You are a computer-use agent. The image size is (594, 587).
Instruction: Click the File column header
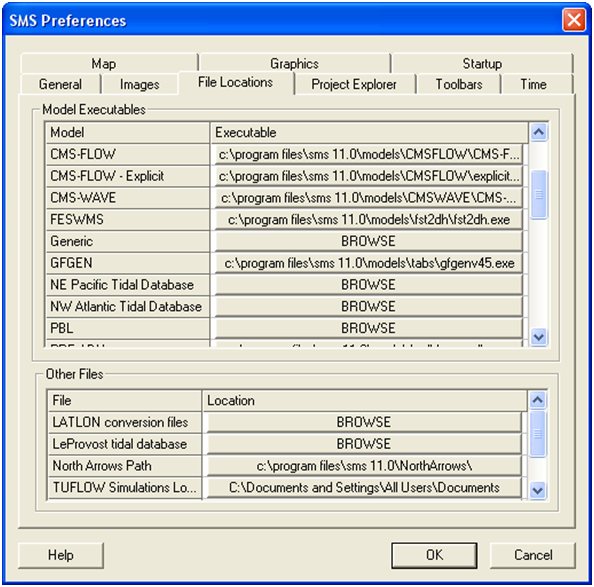point(125,400)
